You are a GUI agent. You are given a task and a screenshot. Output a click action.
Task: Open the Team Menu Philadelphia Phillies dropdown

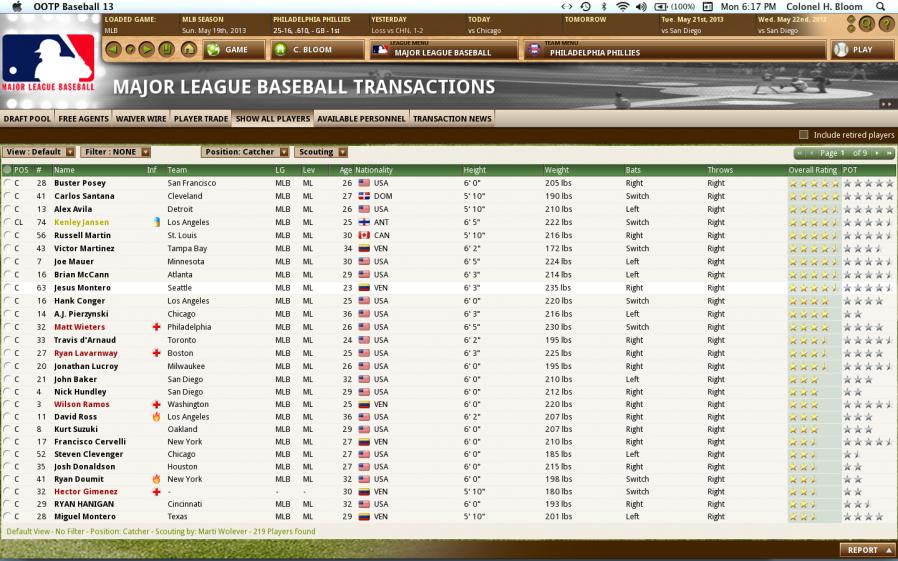tap(675, 50)
